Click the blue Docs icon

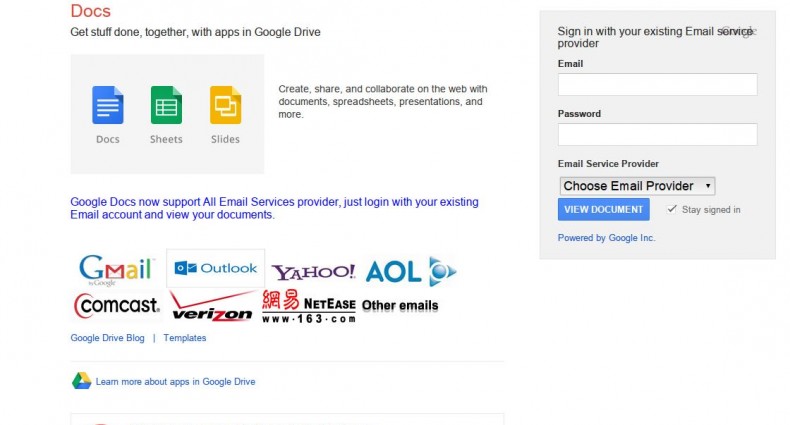(108, 105)
